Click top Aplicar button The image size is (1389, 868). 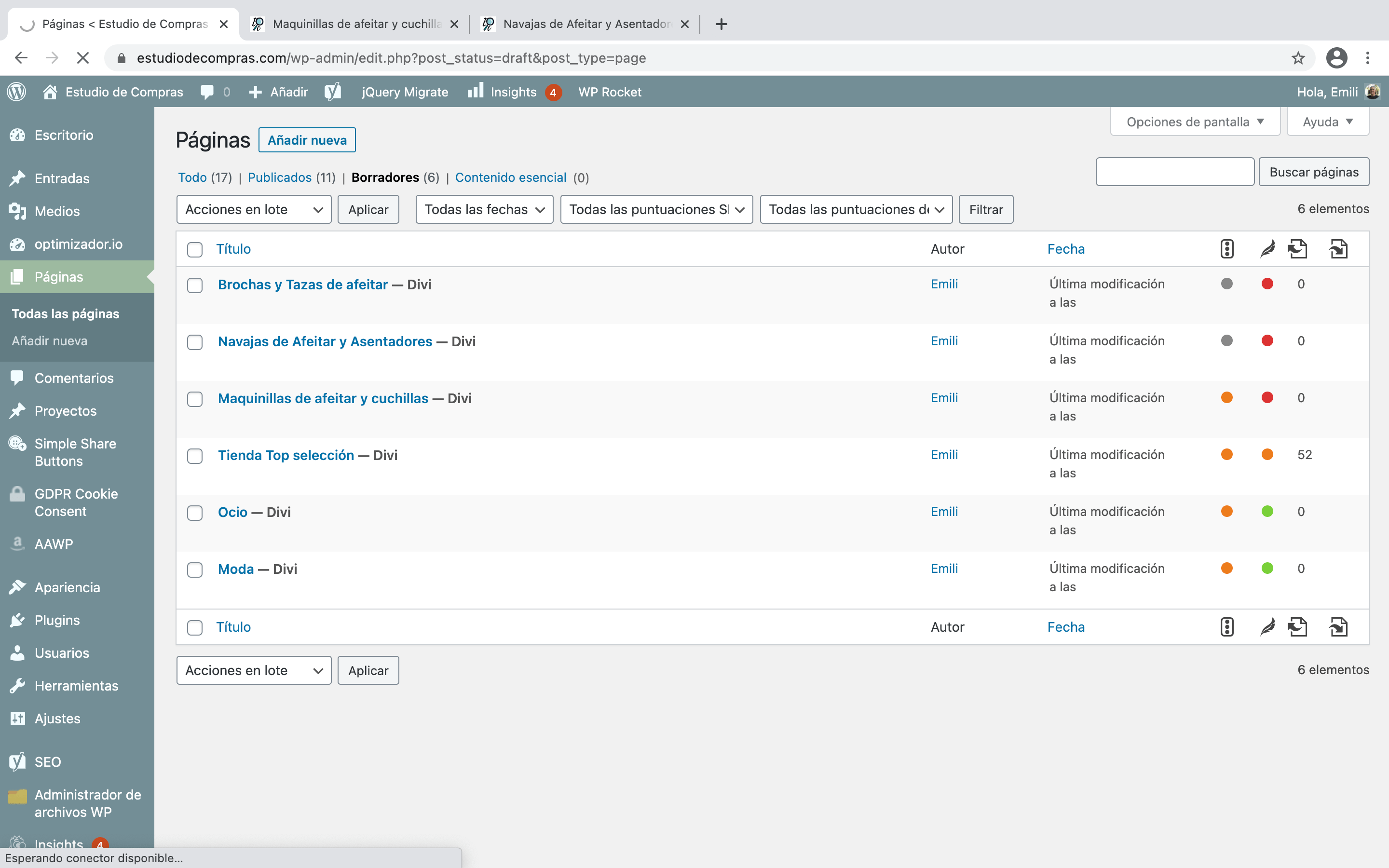tap(368, 210)
